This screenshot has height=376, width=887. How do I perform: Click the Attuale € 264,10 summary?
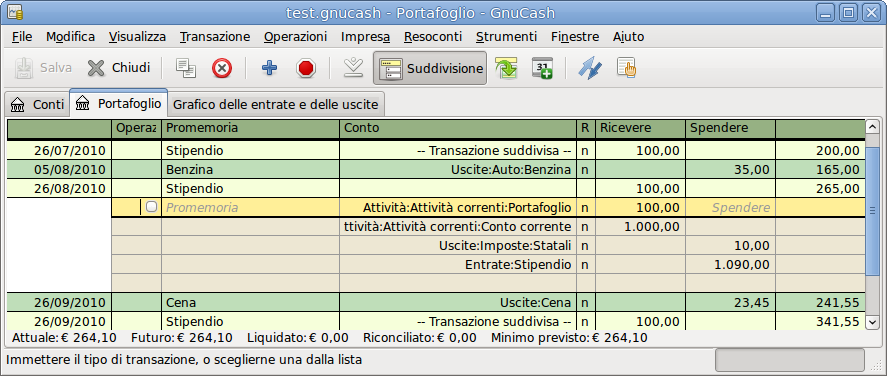click(64, 338)
